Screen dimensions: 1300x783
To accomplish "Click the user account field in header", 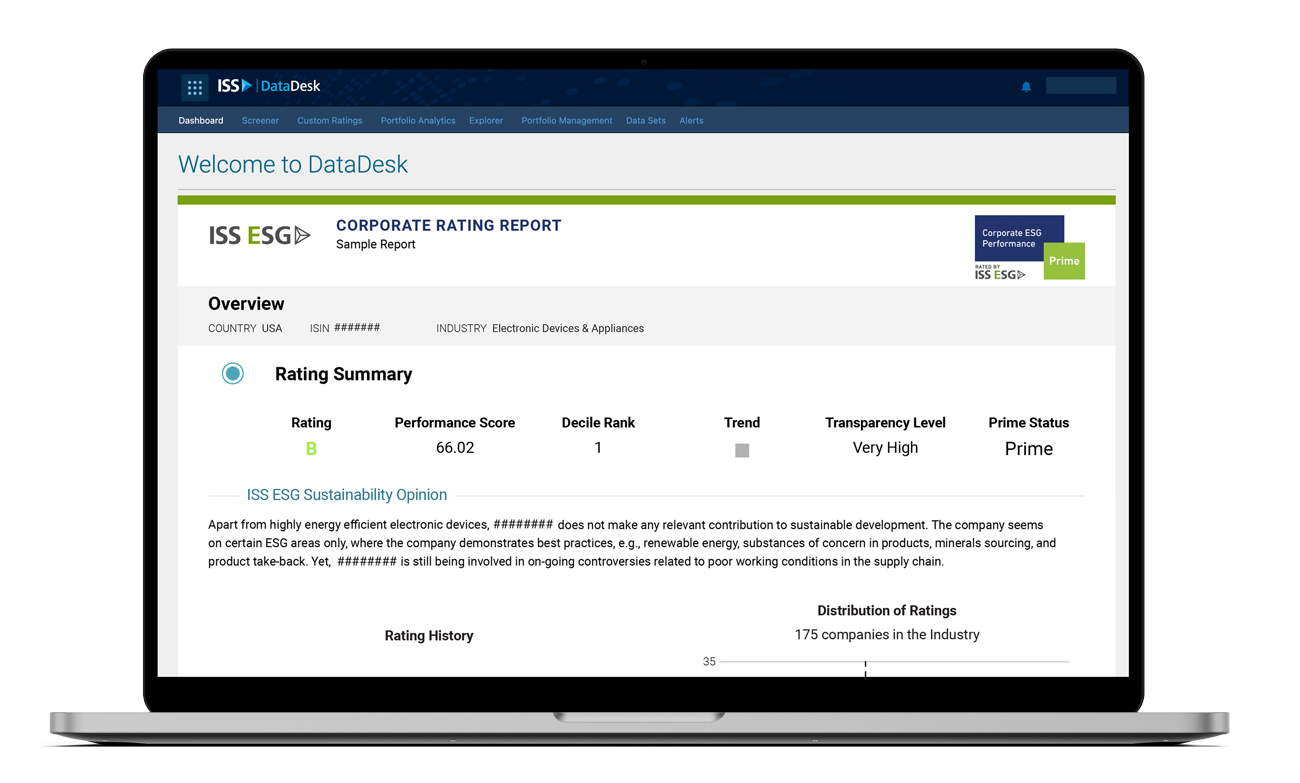I will coord(1081,86).
